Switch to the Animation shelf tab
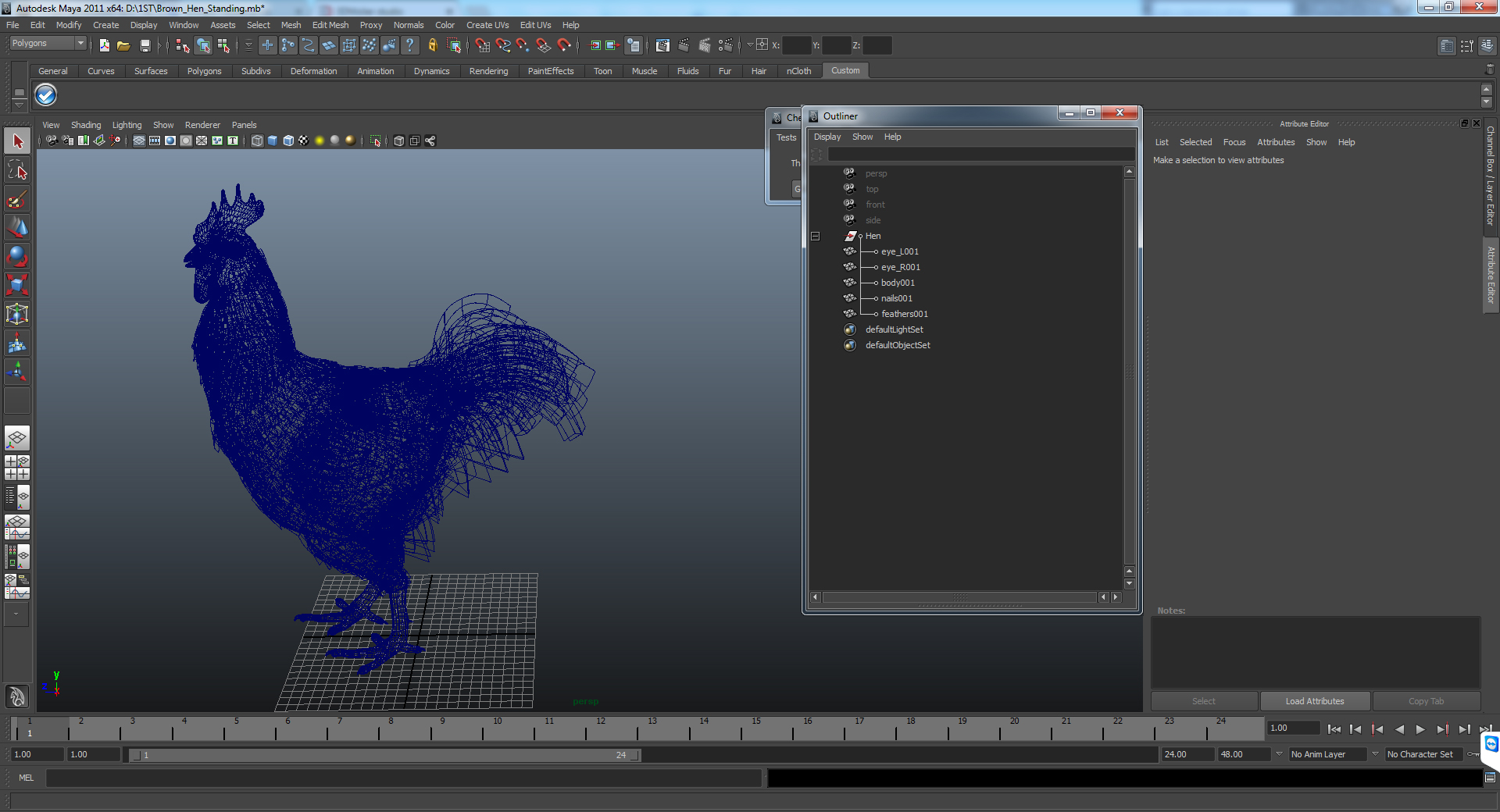The width and height of the screenshot is (1500, 812). (x=376, y=71)
